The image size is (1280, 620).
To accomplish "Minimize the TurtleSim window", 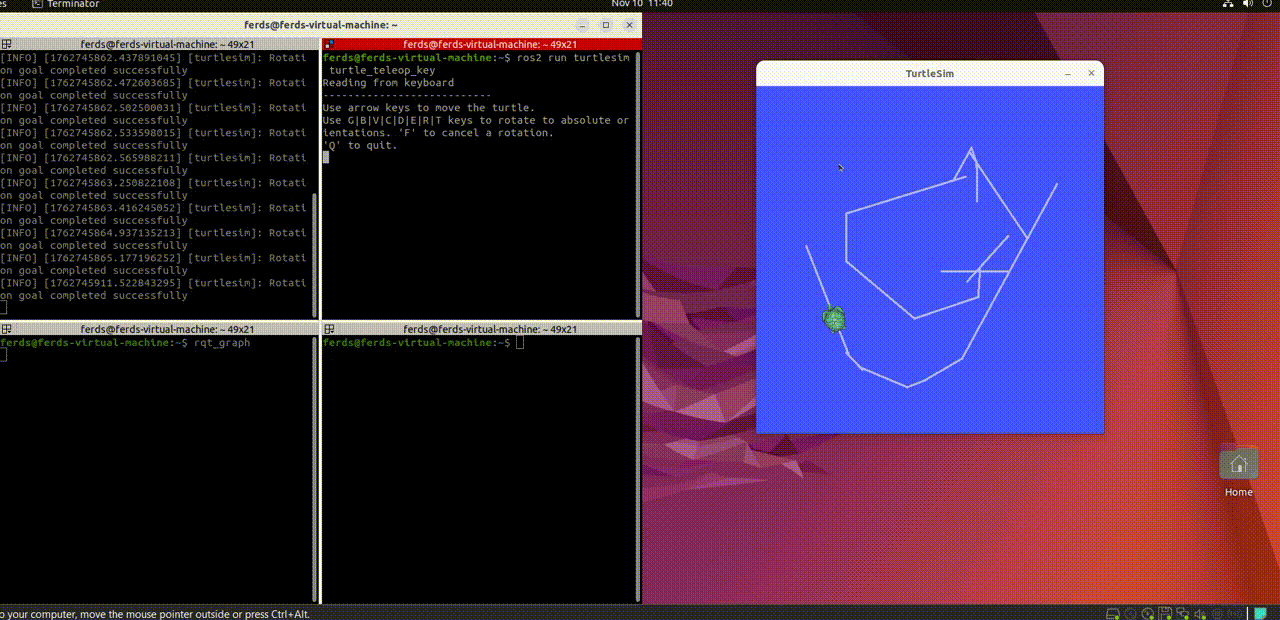I will point(1067,73).
